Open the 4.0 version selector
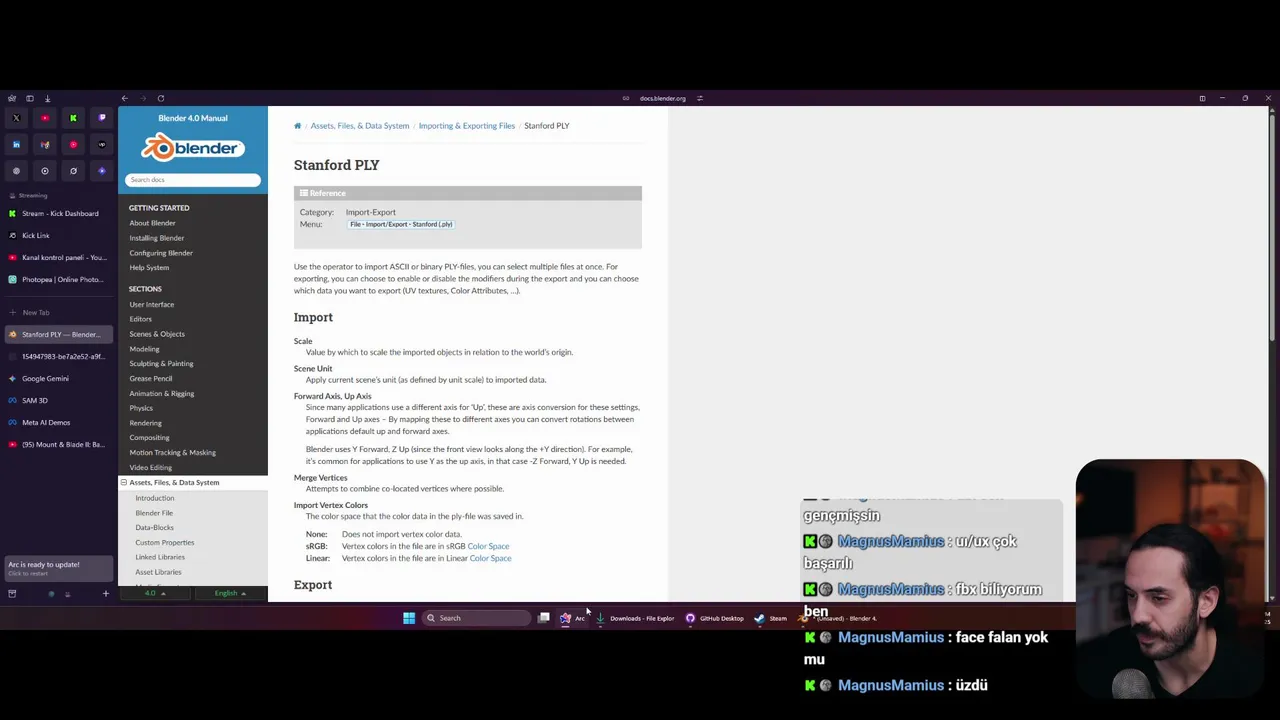The image size is (1280, 720). pos(156,594)
